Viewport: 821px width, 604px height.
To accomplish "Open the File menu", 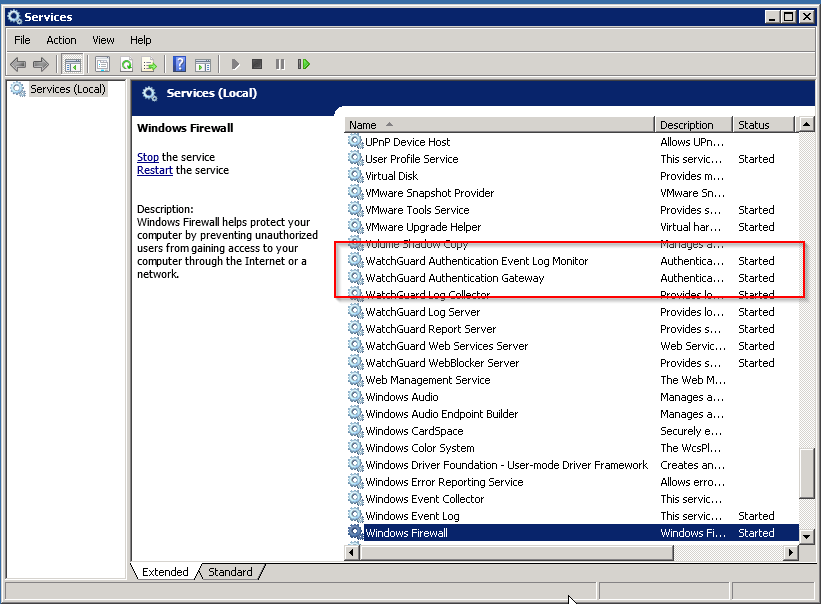I will [22, 40].
